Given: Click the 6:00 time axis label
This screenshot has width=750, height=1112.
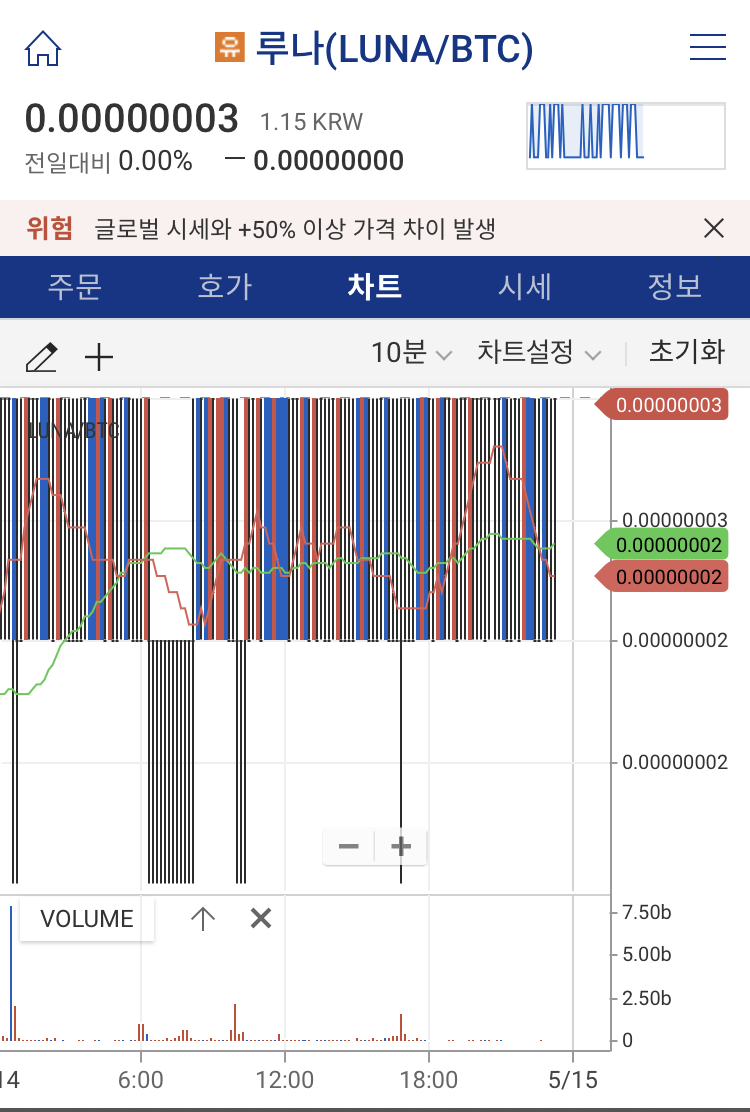Looking at the screenshot, I should pos(140,1080).
